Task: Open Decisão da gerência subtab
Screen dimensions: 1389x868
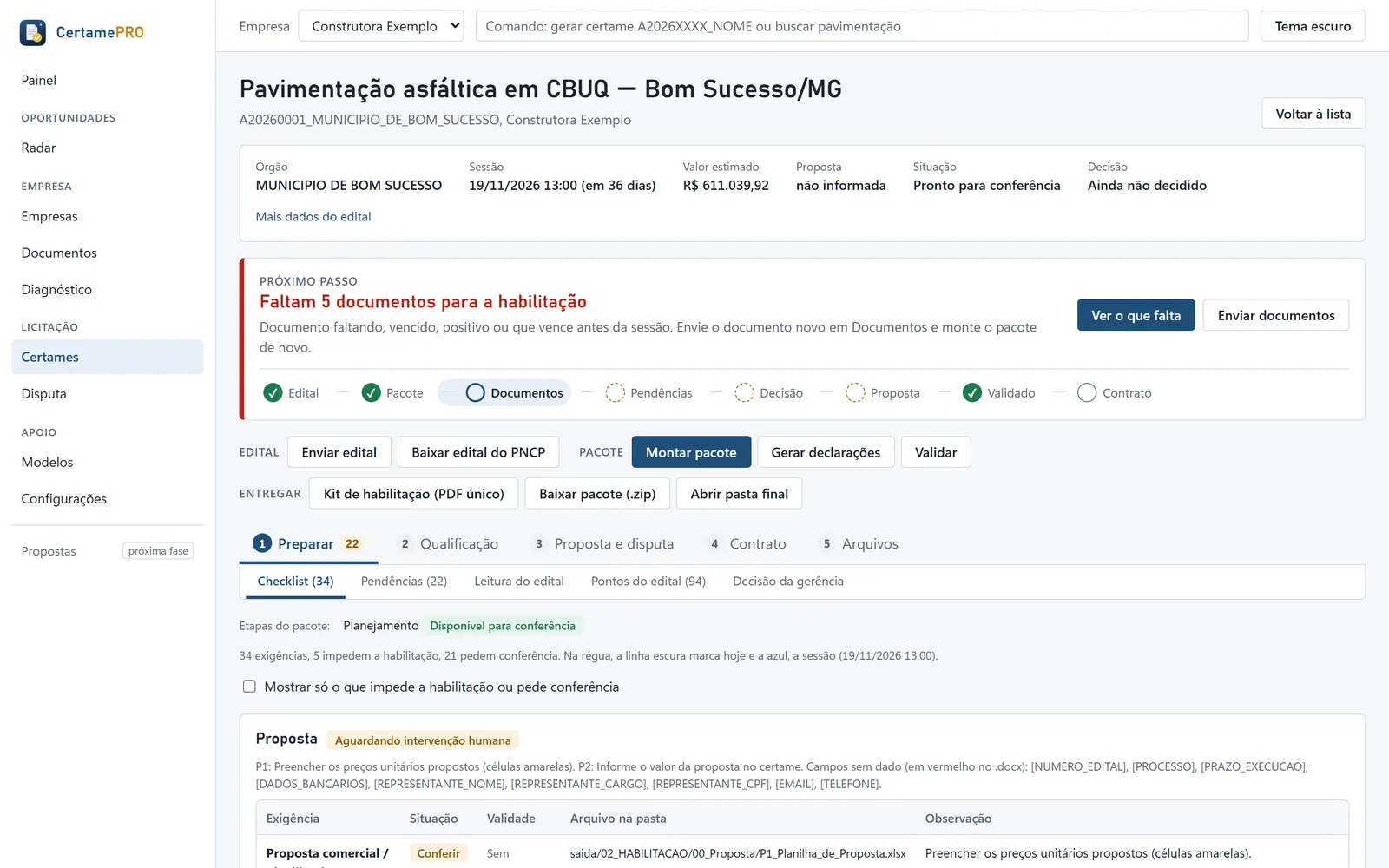Action: click(788, 582)
